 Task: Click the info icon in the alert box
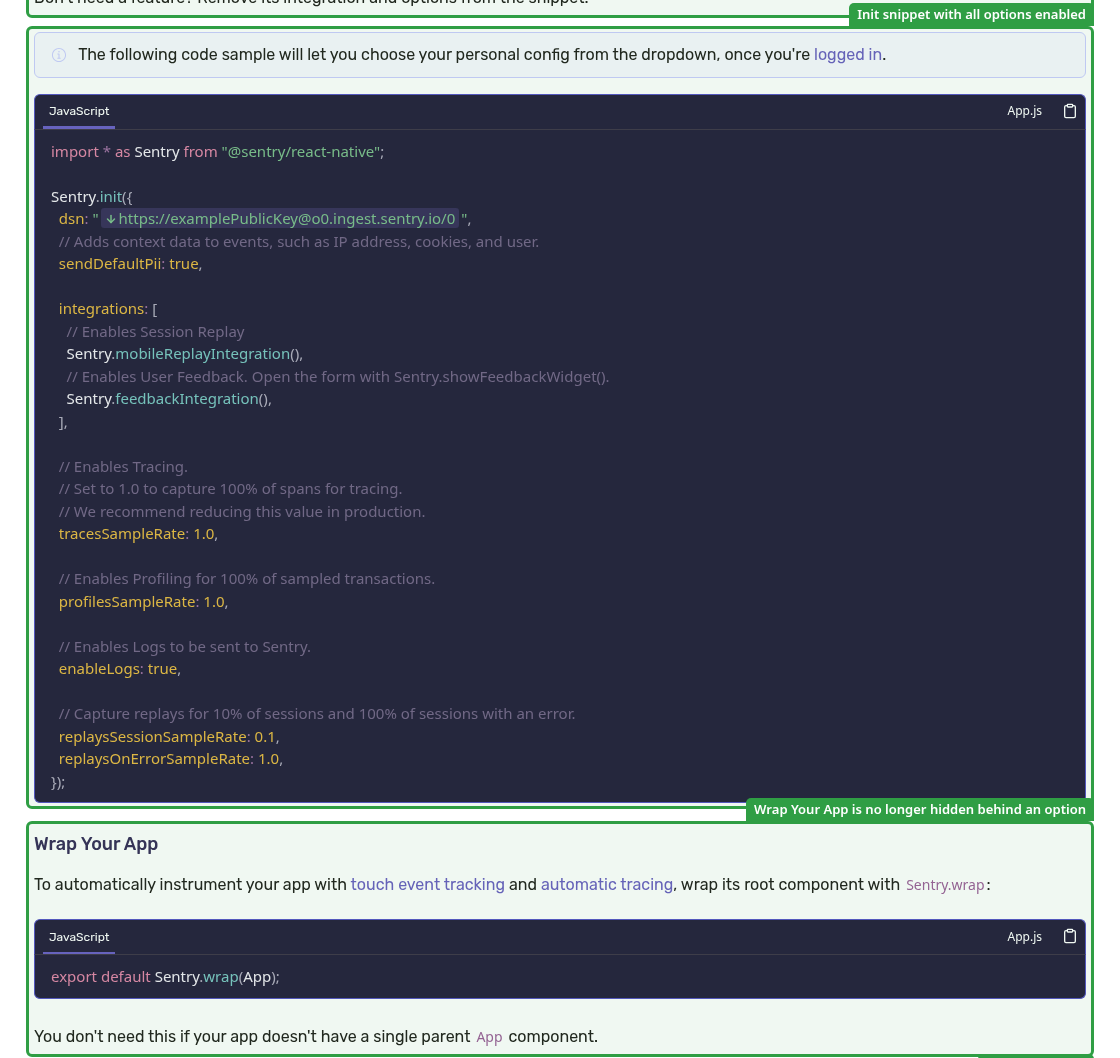(59, 55)
